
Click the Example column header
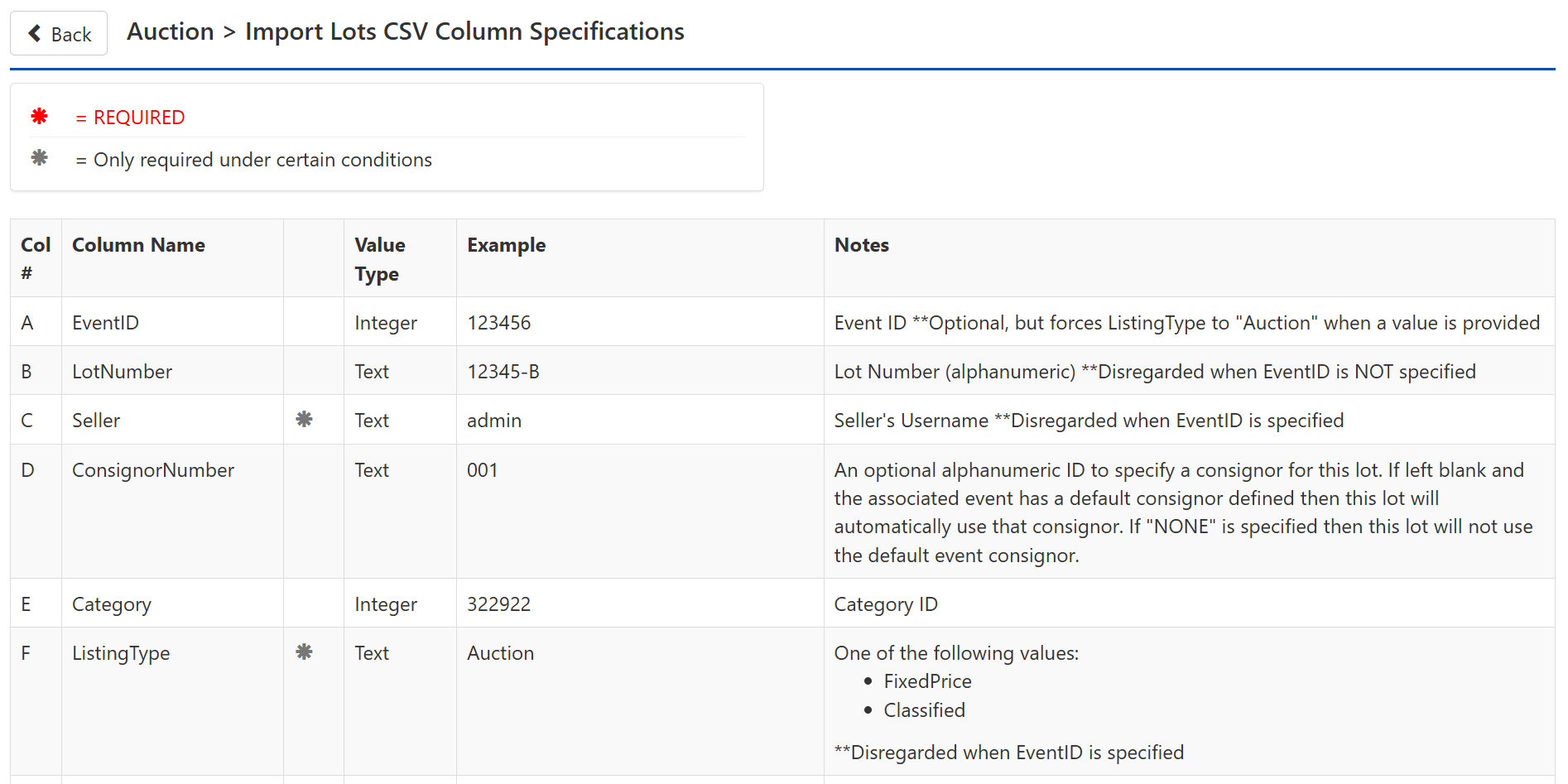pos(506,245)
